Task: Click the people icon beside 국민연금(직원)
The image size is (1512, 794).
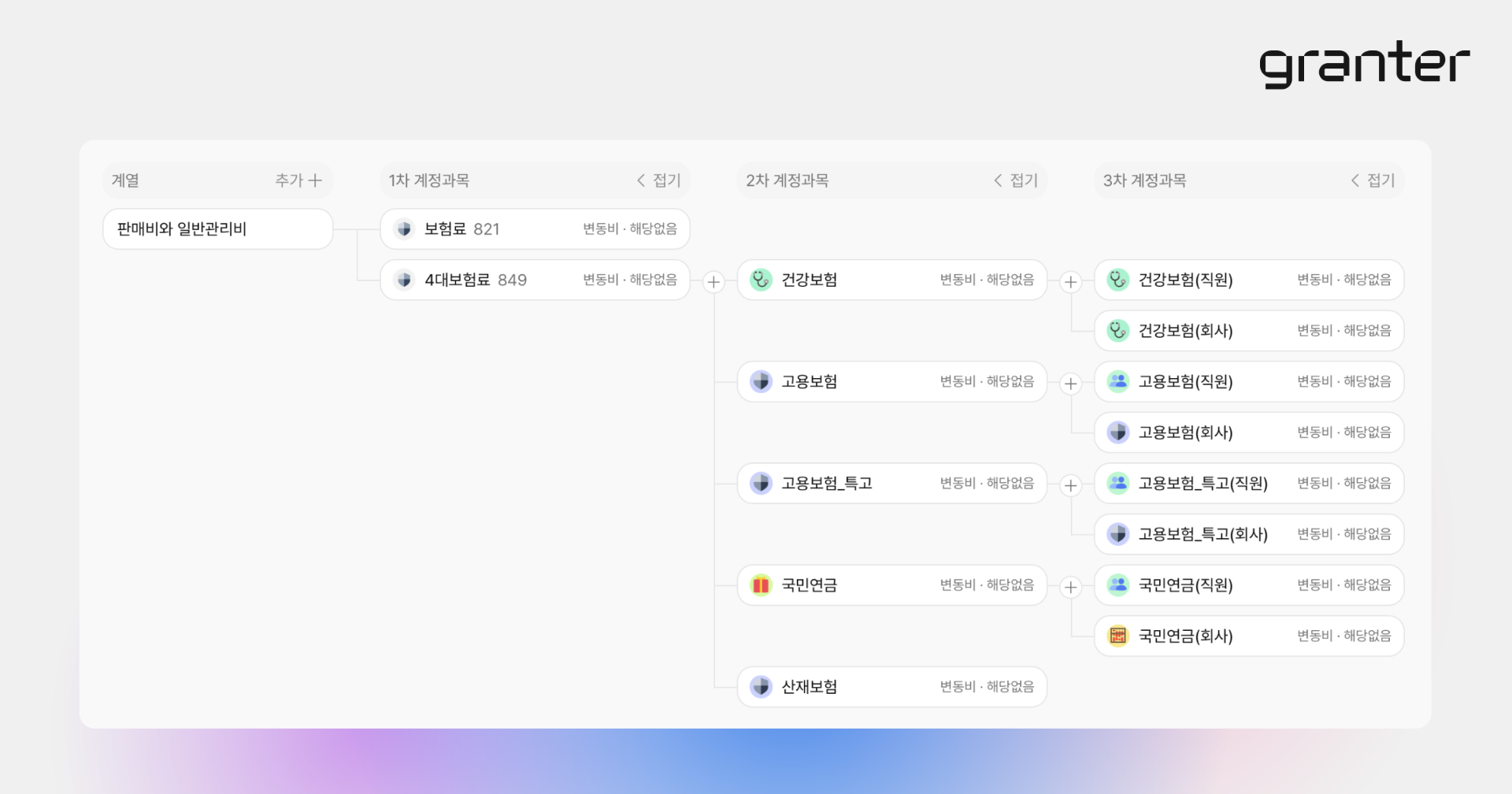Action: pos(1118,585)
